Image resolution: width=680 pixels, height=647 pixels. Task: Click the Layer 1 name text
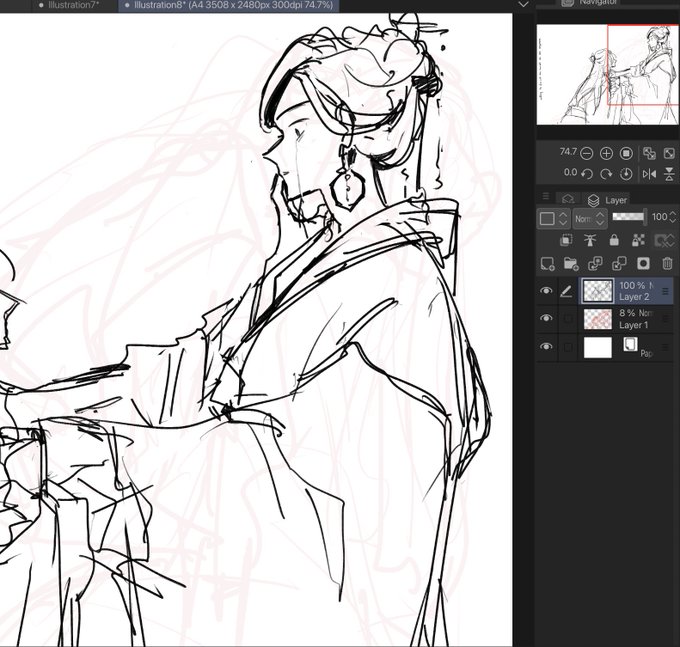coord(633,325)
